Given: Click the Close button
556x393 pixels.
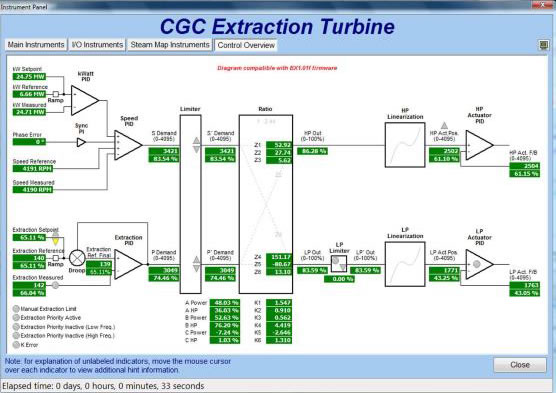Looking at the screenshot, I should (x=520, y=365).
